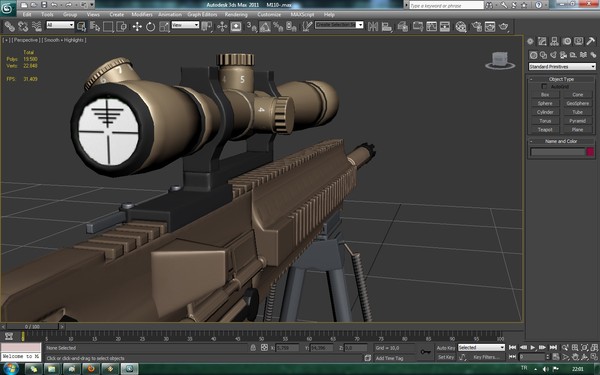The width and height of the screenshot is (600, 375).
Task: Open the Selected key mode dropdown
Action: pyautogui.click(x=481, y=347)
